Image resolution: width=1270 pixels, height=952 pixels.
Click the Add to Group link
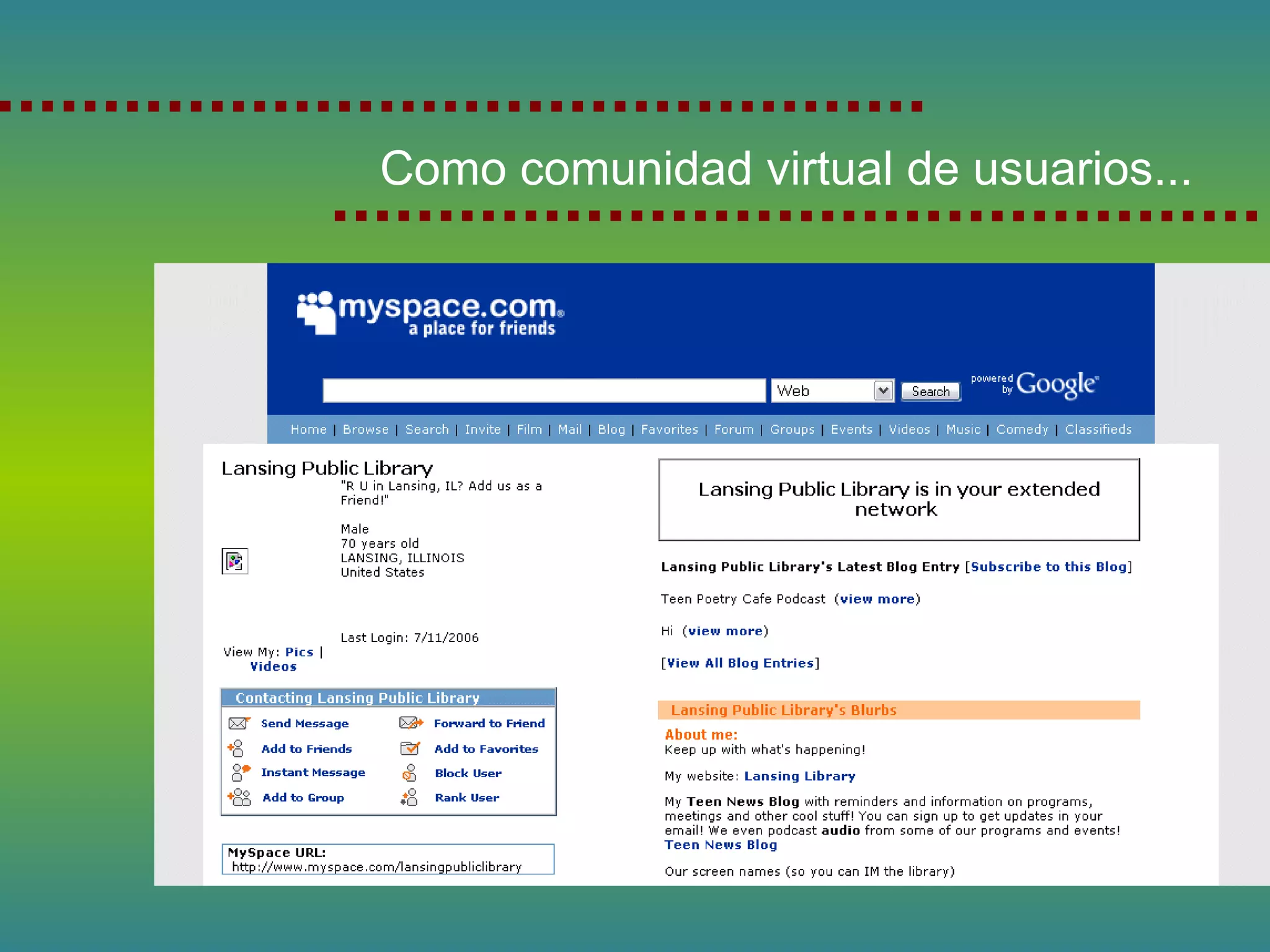pos(303,798)
